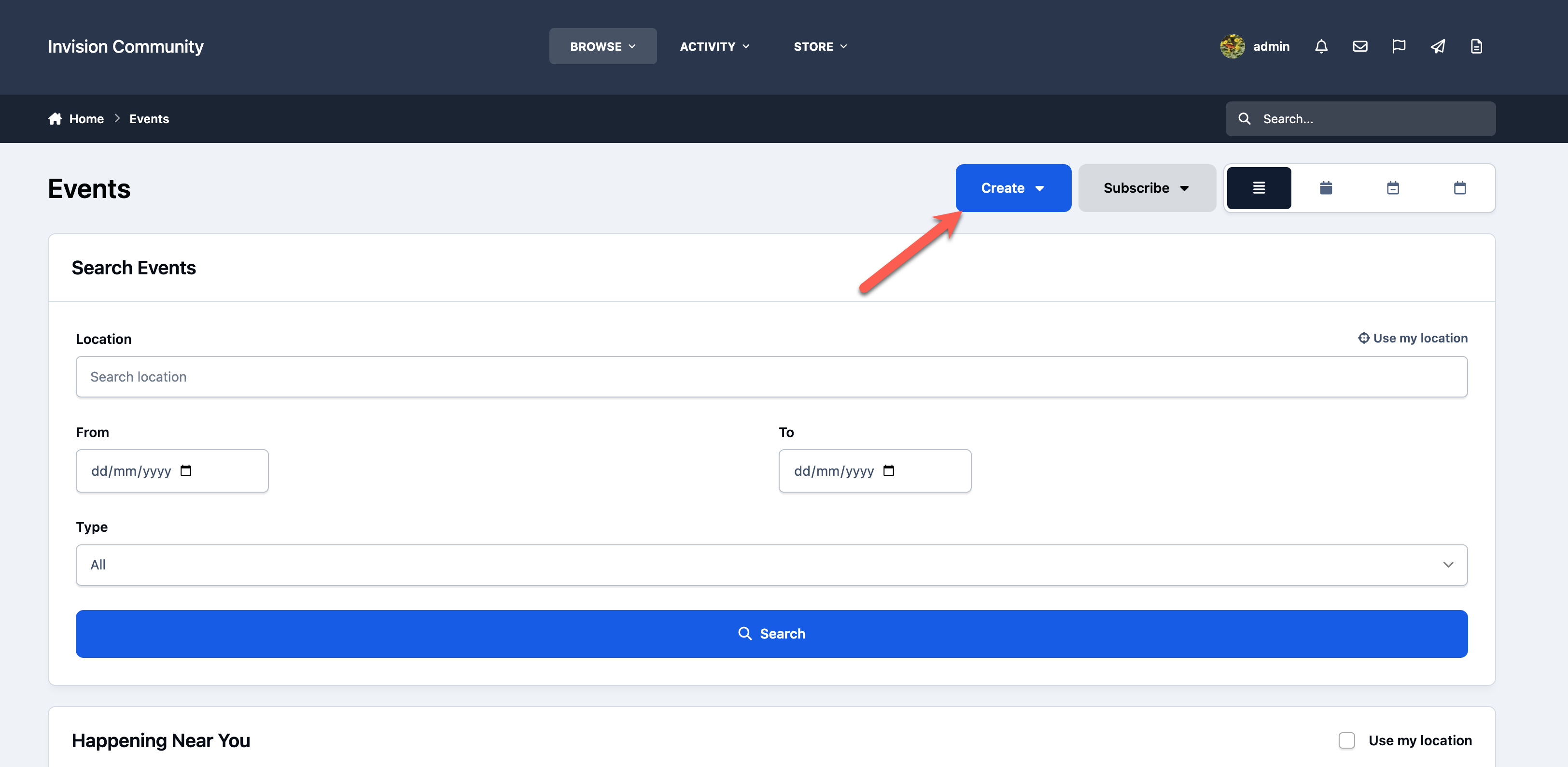This screenshot has width=1568, height=767.
Task: Open the To date picker calendar icon
Action: pyautogui.click(x=889, y=471)
